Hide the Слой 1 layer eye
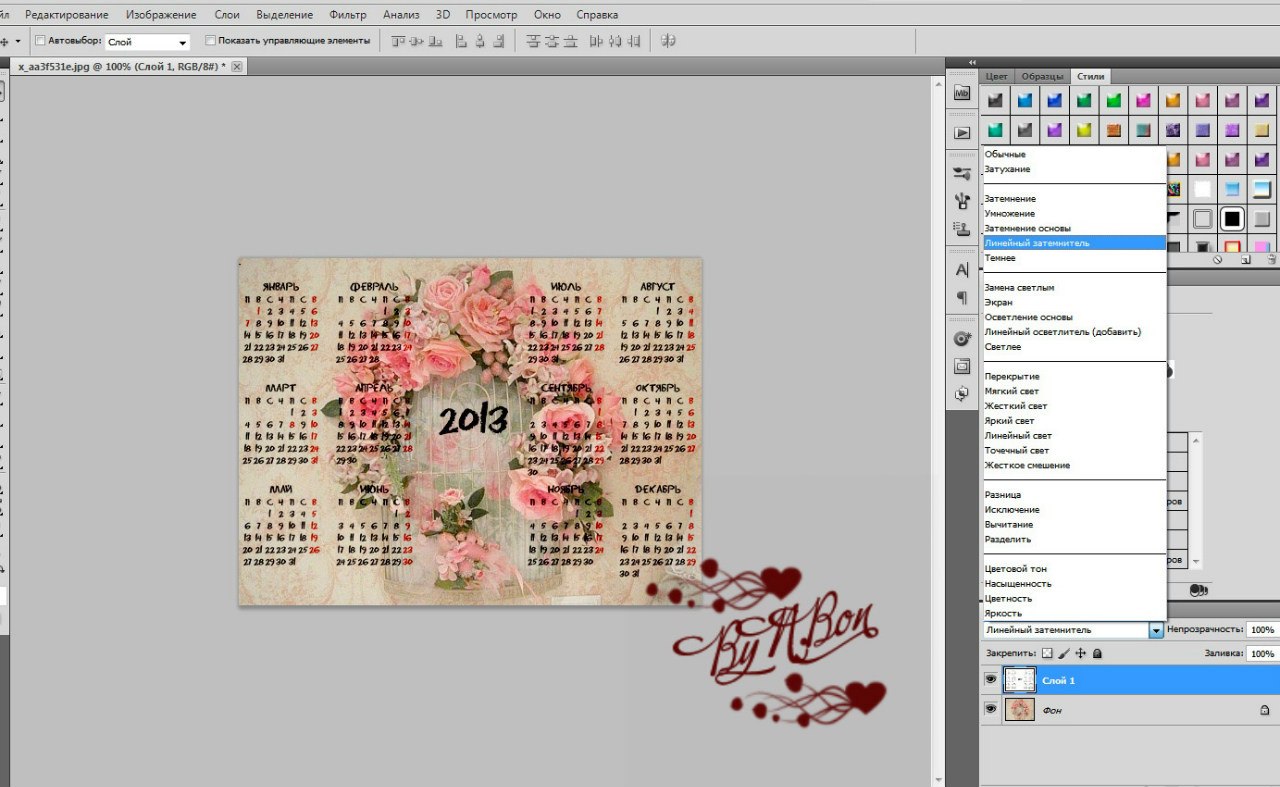The width and height of the screenshot is (1280, 787). click(990, 680)
